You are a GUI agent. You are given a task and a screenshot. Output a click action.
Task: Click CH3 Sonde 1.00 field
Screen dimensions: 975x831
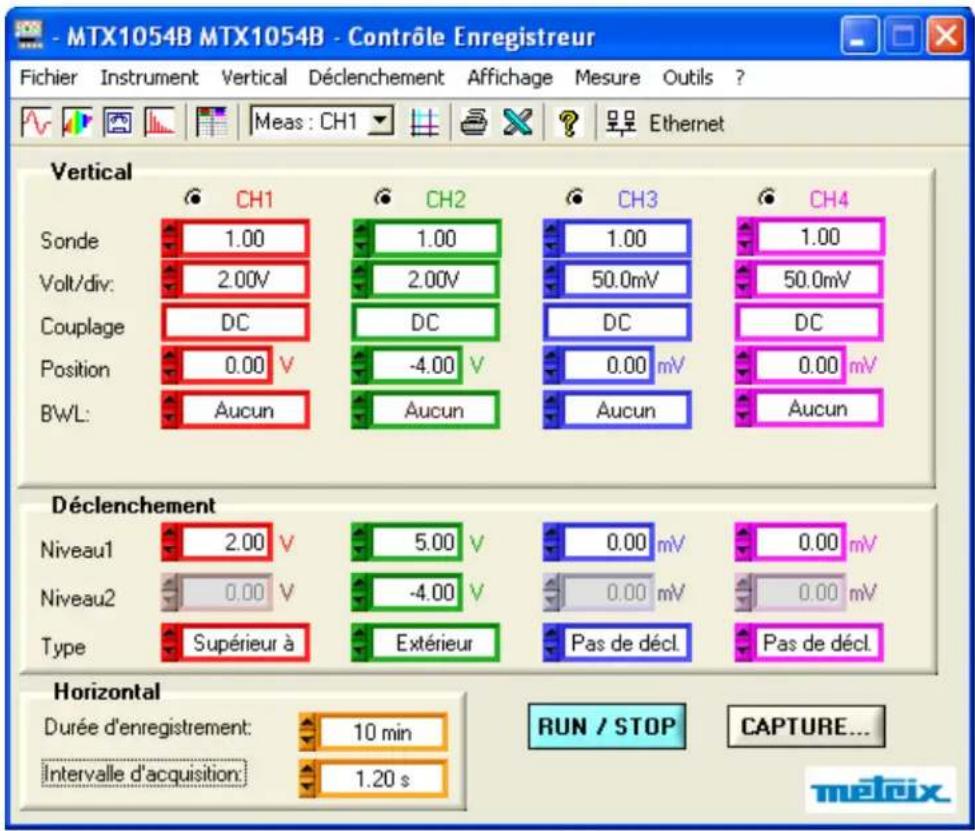pos(626,239)
